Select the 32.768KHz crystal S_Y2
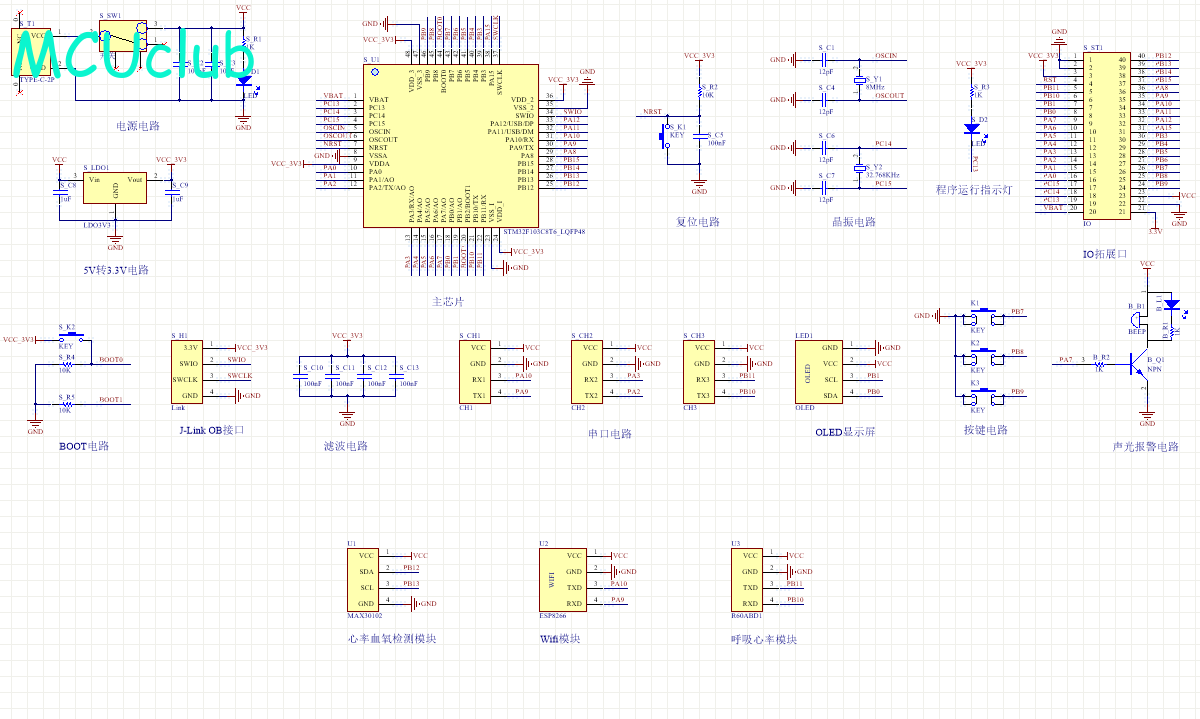Screen dimensions: 1200x719 pos(858,167)
